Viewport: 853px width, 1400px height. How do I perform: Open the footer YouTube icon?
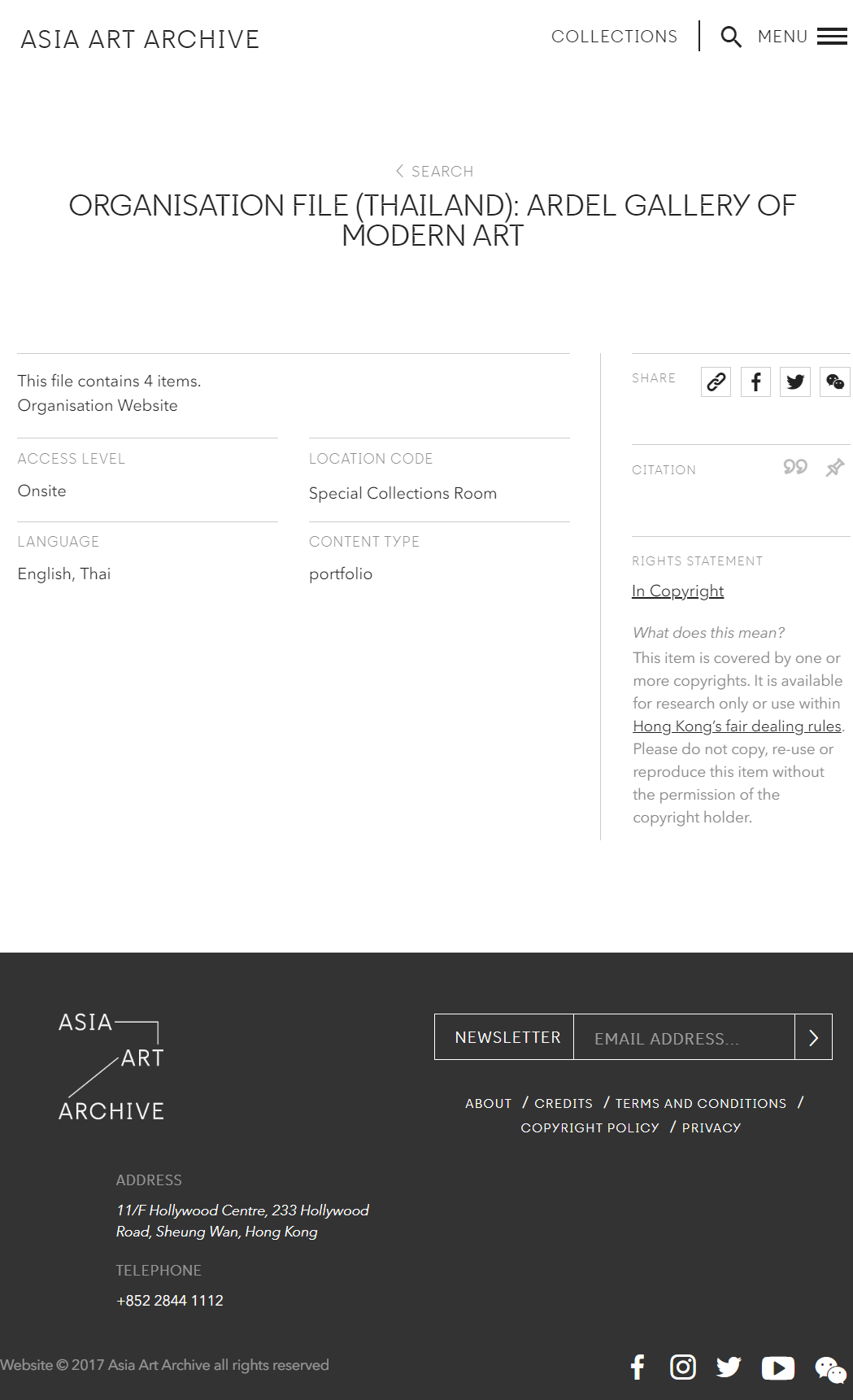pos(777,1368)
